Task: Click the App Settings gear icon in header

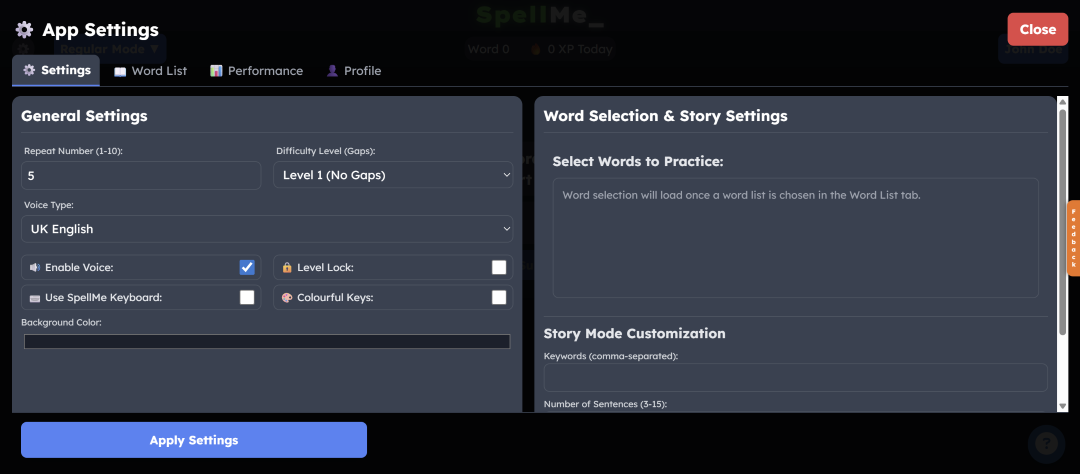Action: point(24,30)
